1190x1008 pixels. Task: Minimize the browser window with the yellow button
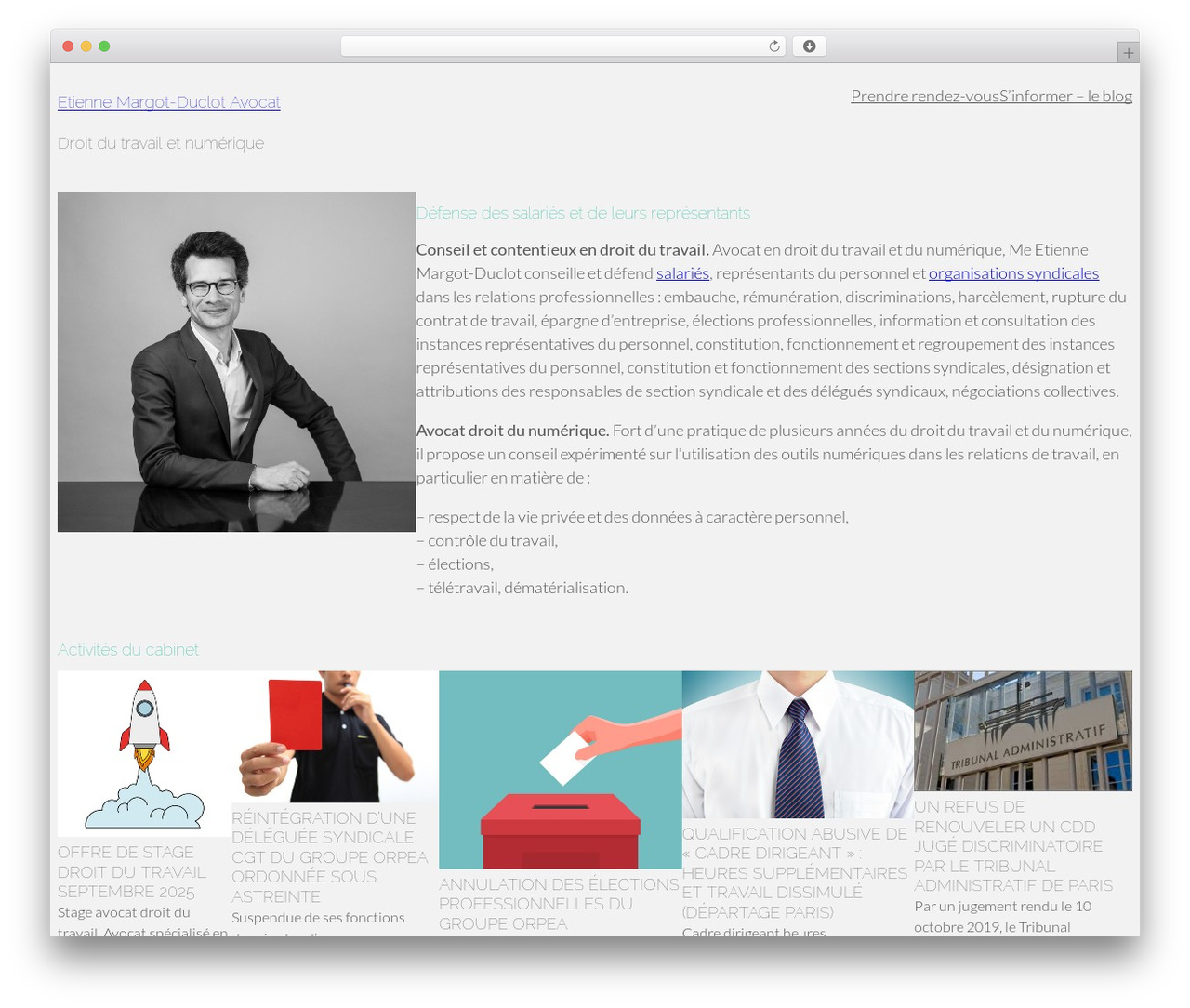[86, 46]
